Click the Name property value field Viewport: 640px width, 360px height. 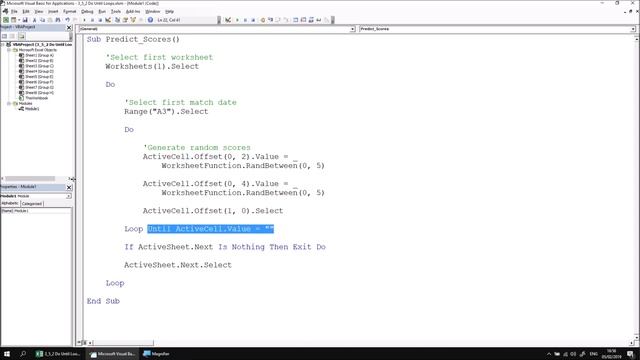click(x=42, y=211)
